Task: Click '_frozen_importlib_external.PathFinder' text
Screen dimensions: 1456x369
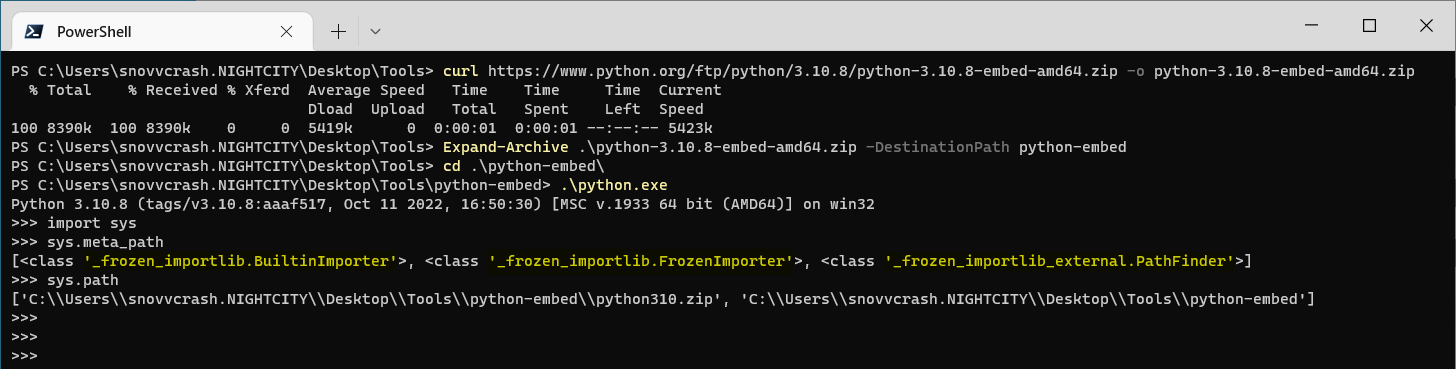Action: tap(1060, 261)
